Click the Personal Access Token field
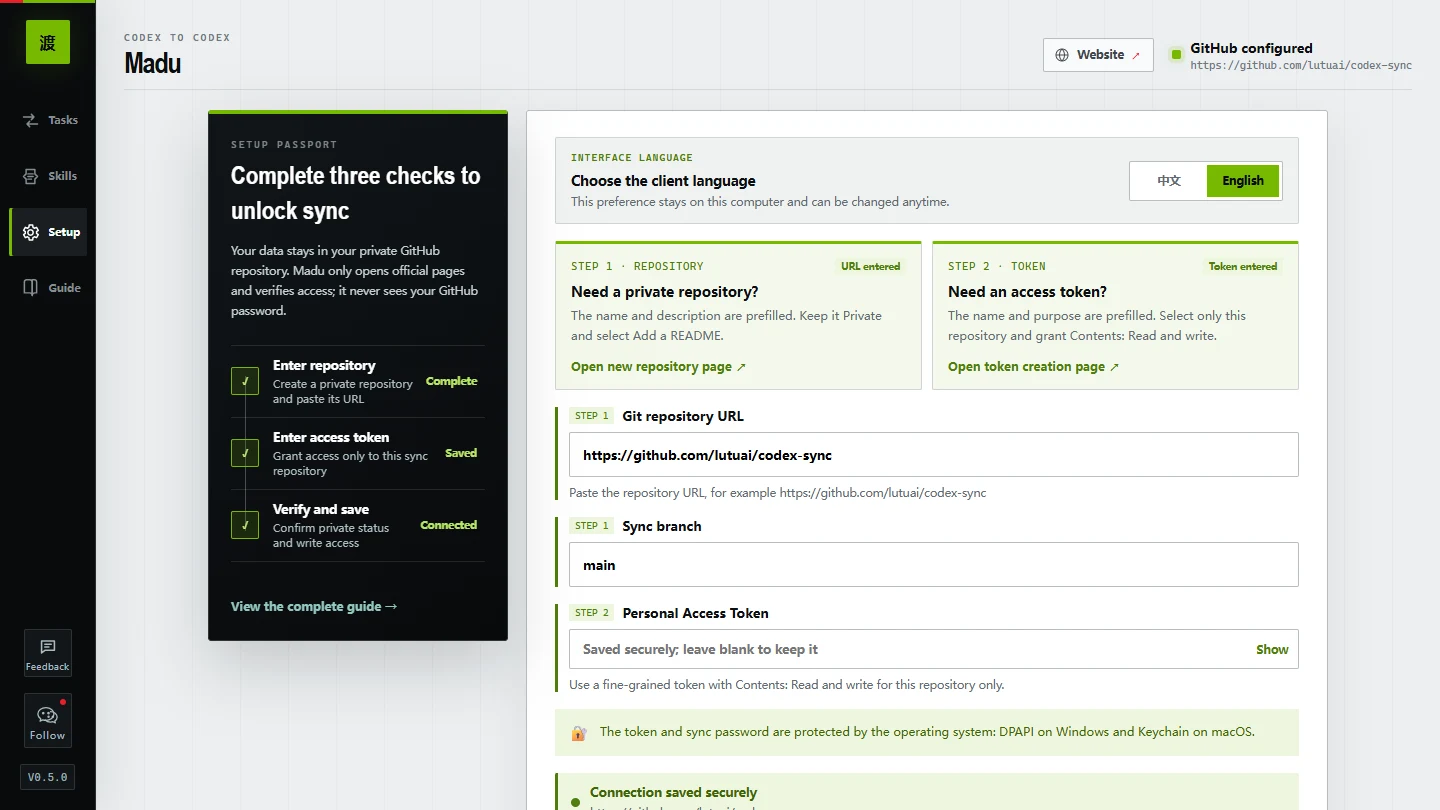Viewport: 1440px width, 810px height. pos(934,650)
